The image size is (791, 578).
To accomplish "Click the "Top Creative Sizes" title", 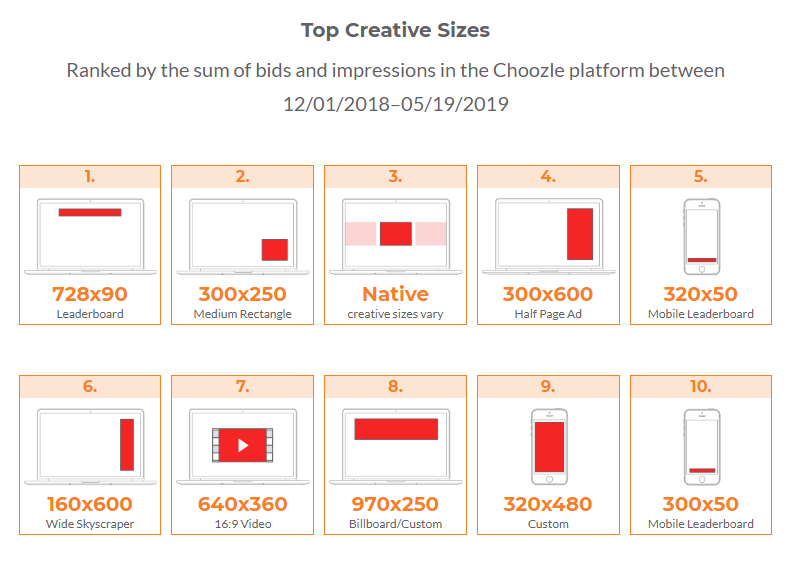I will pos(396,30).
